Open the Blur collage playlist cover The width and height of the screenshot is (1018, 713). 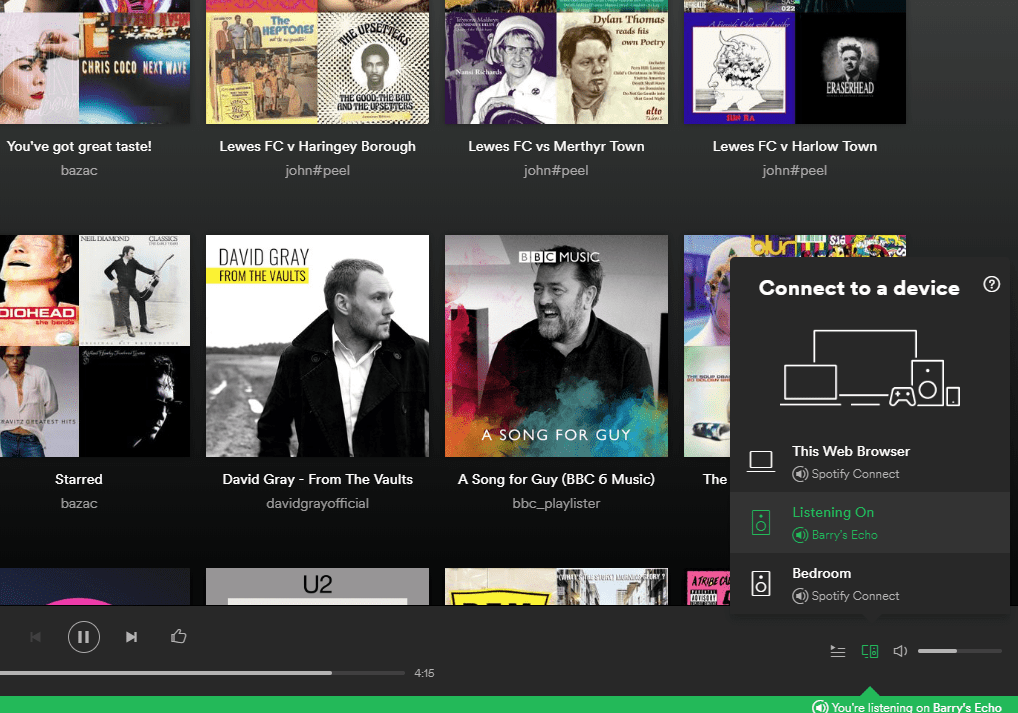(x=707, y=345)
